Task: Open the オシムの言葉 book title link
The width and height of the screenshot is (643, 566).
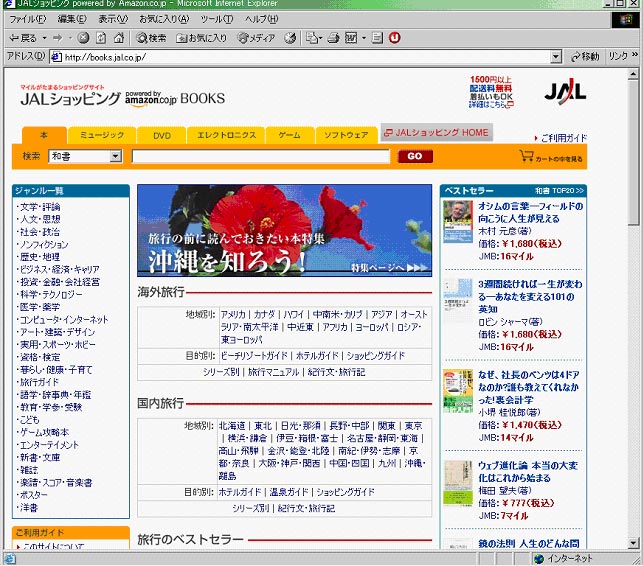Action: [x=531, y=212]
